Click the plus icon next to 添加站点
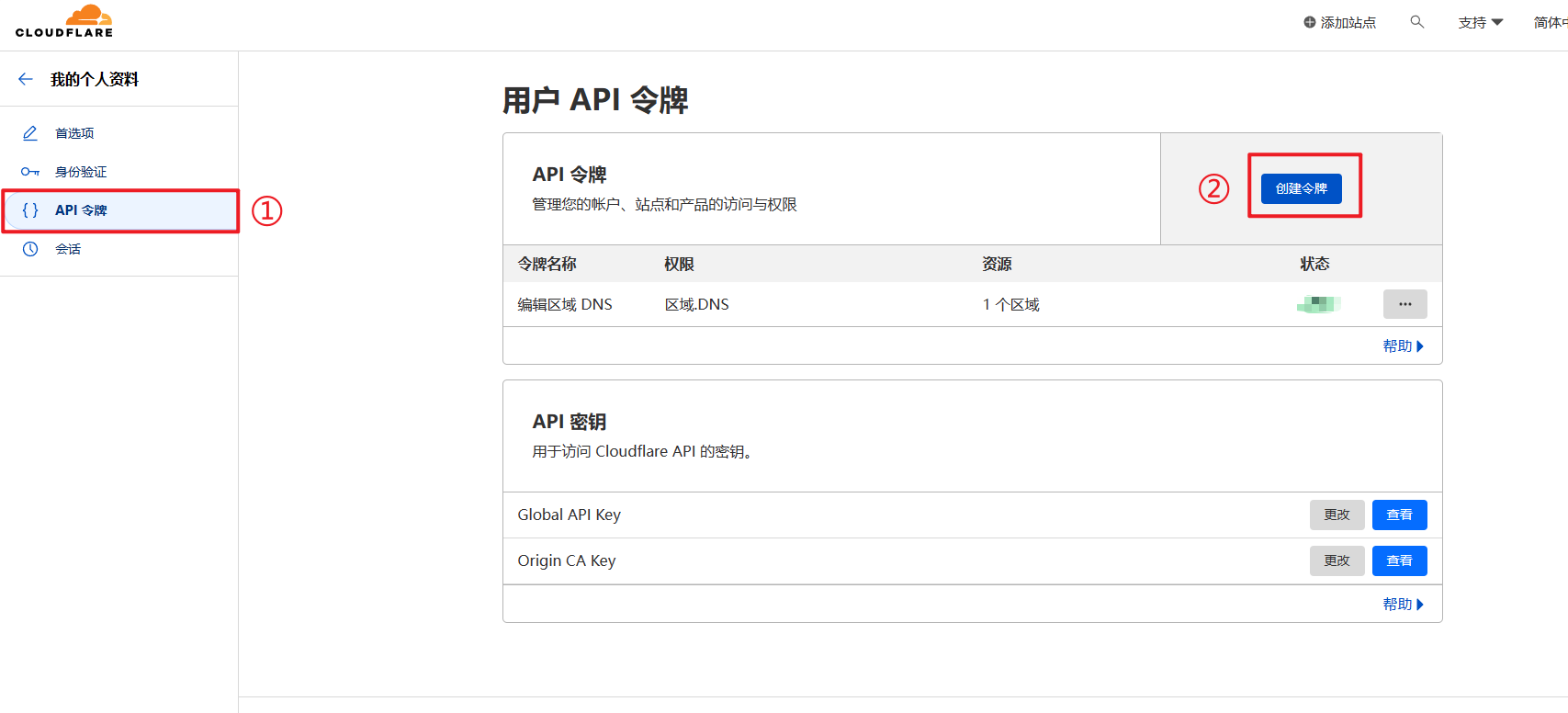 coord(1310,22)
